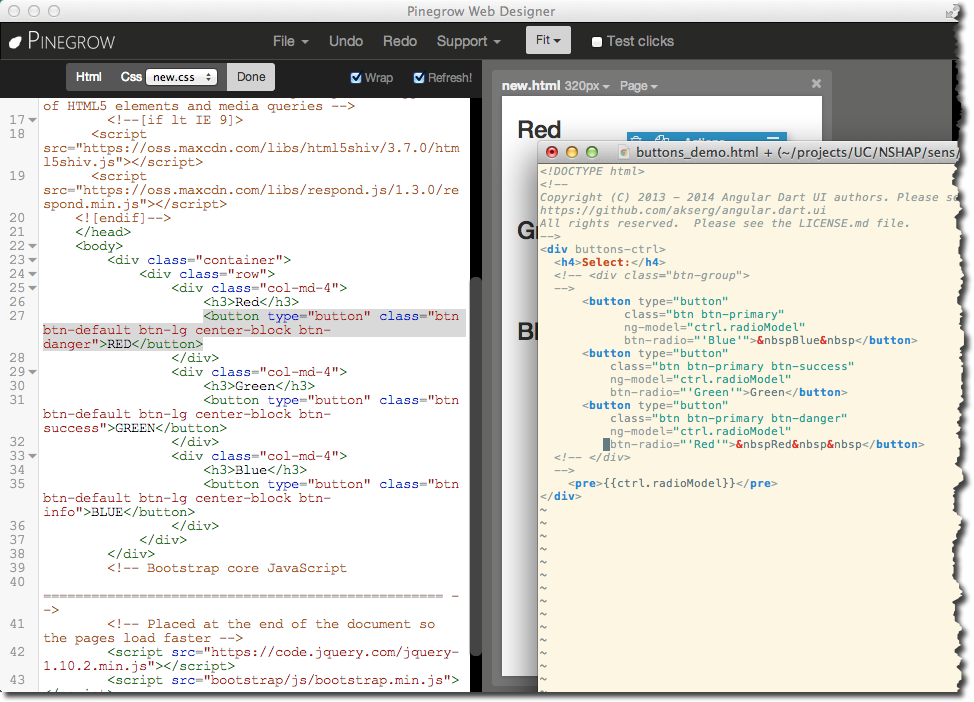
Task: Click line number 27 in the gutter
Action: click(x=17, y=316)
